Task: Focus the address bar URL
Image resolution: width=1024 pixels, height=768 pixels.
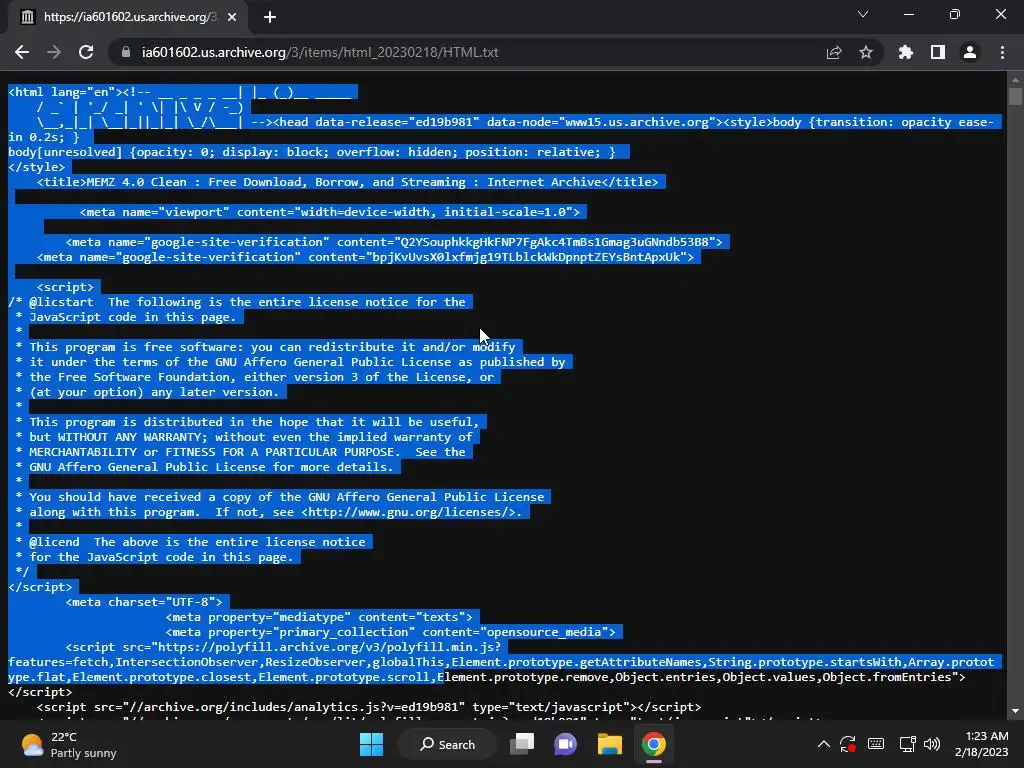Action: click(320, 52)
